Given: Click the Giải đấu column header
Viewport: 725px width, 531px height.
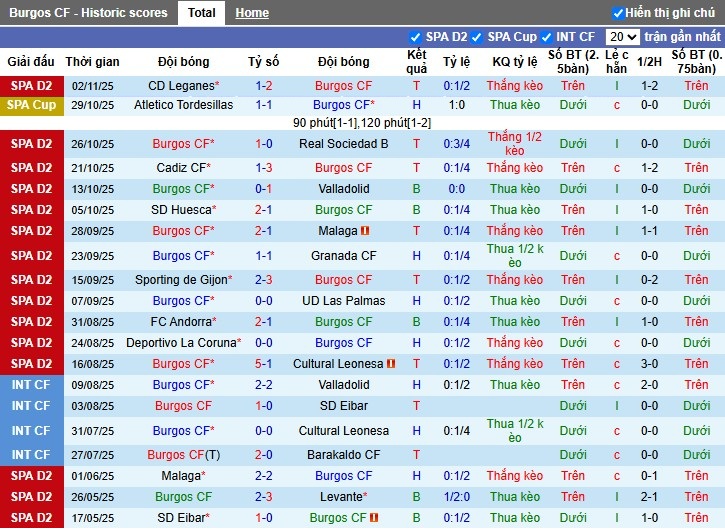Looking at the screenshot, I should pos(31,62).
